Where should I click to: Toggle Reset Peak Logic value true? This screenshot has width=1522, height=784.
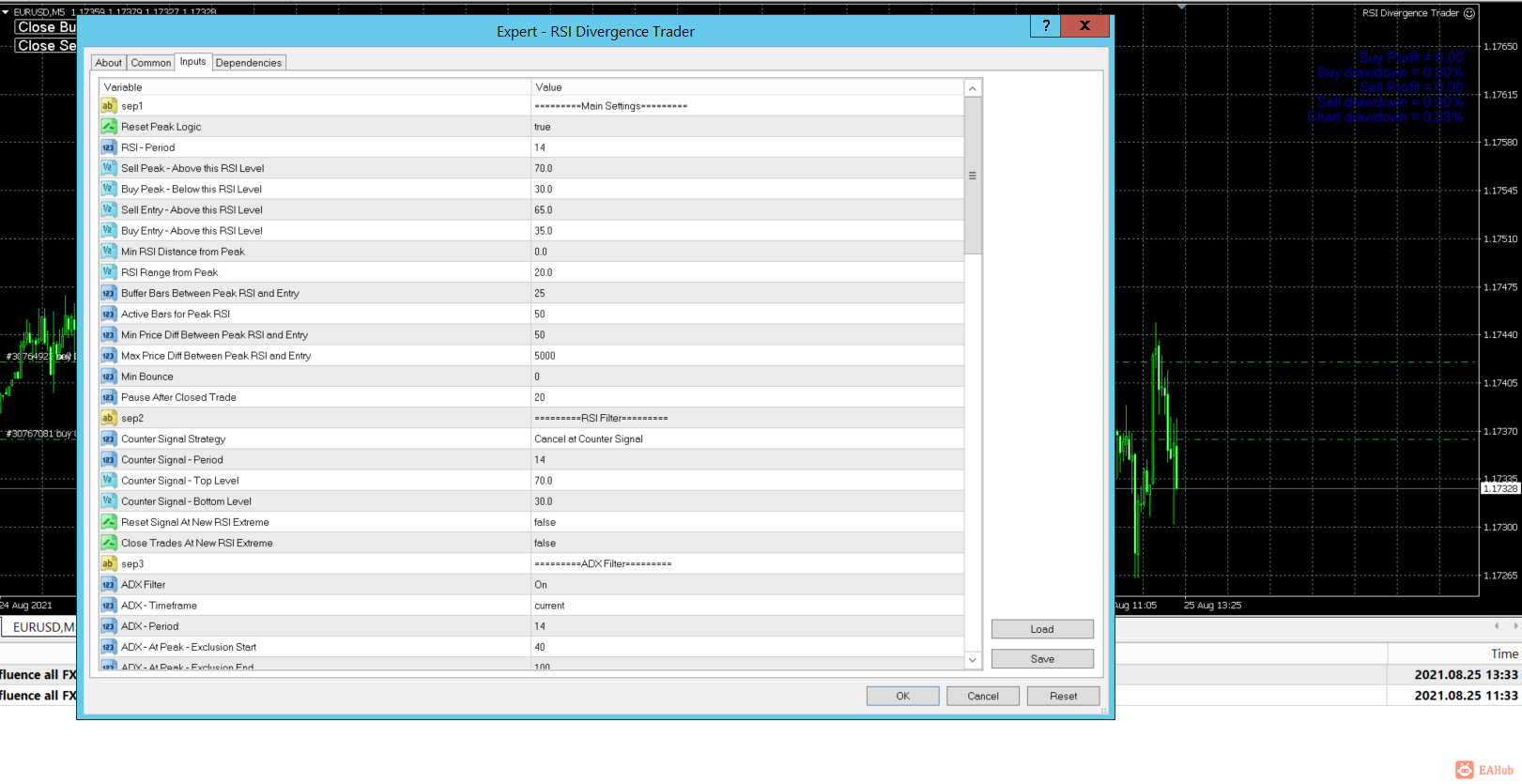coord(747,127)
